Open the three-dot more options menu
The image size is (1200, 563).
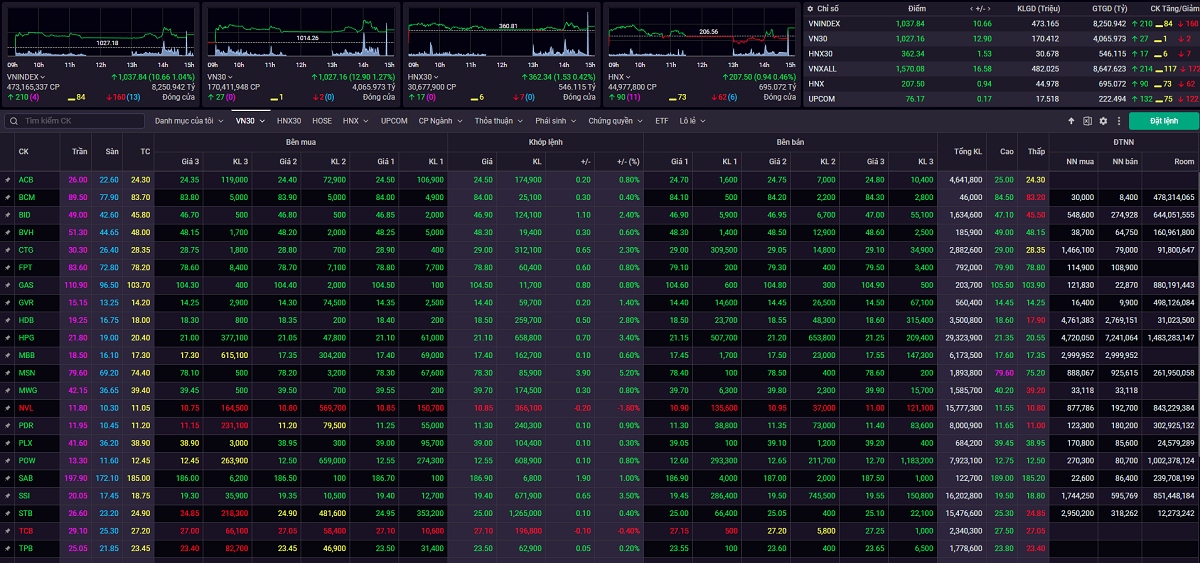1117,121
